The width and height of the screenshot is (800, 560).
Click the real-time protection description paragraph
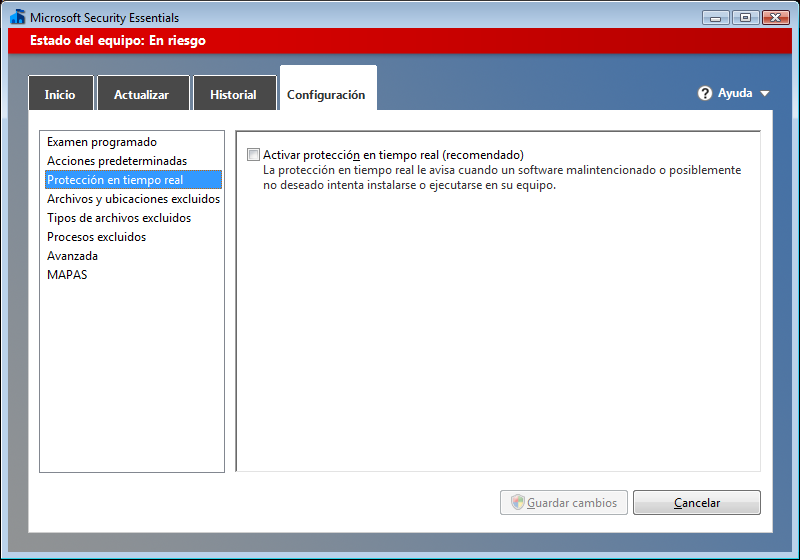(x=502, y=177)
